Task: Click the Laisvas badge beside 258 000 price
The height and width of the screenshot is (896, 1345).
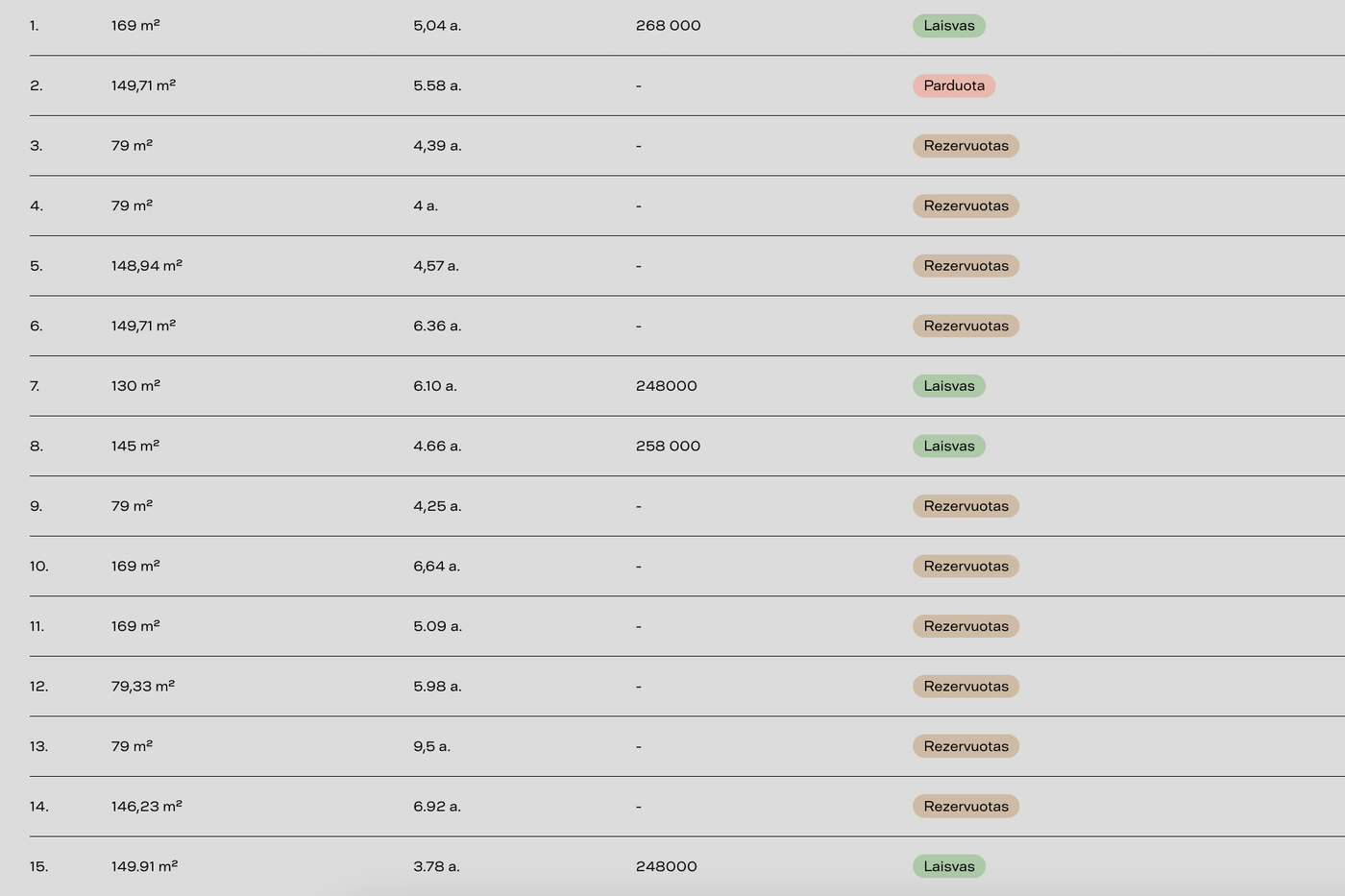Action: 948,446
